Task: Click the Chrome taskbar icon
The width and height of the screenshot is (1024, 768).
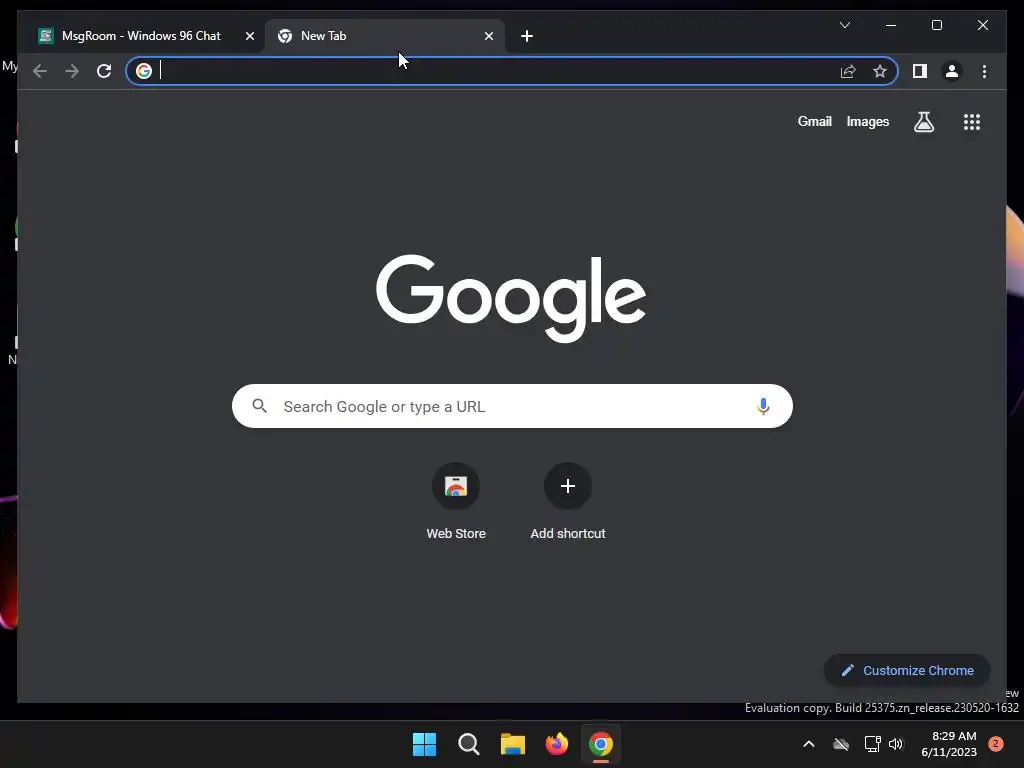Action: pyautogui.click(x=601, y=744)
